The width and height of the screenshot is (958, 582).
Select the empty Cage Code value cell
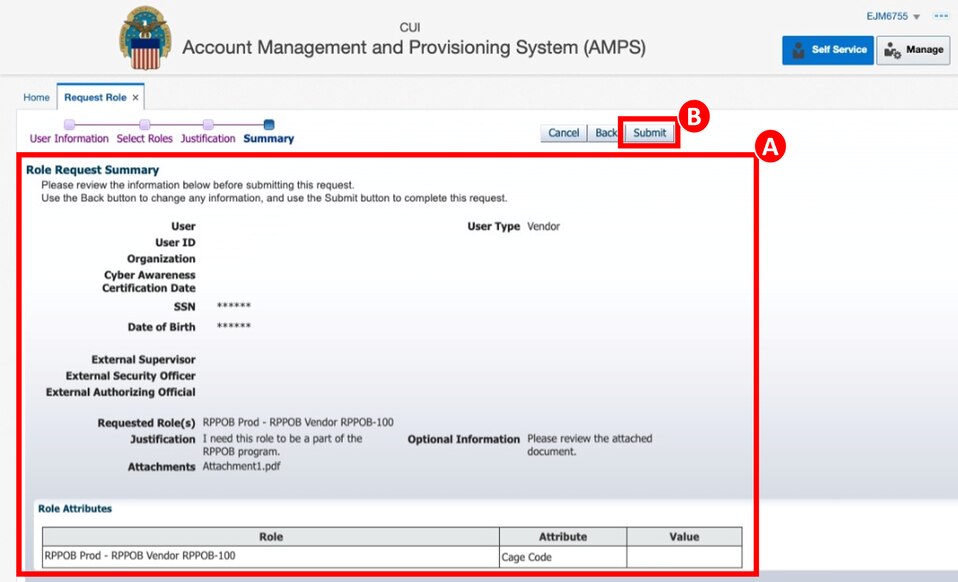[x=684, y=557]
